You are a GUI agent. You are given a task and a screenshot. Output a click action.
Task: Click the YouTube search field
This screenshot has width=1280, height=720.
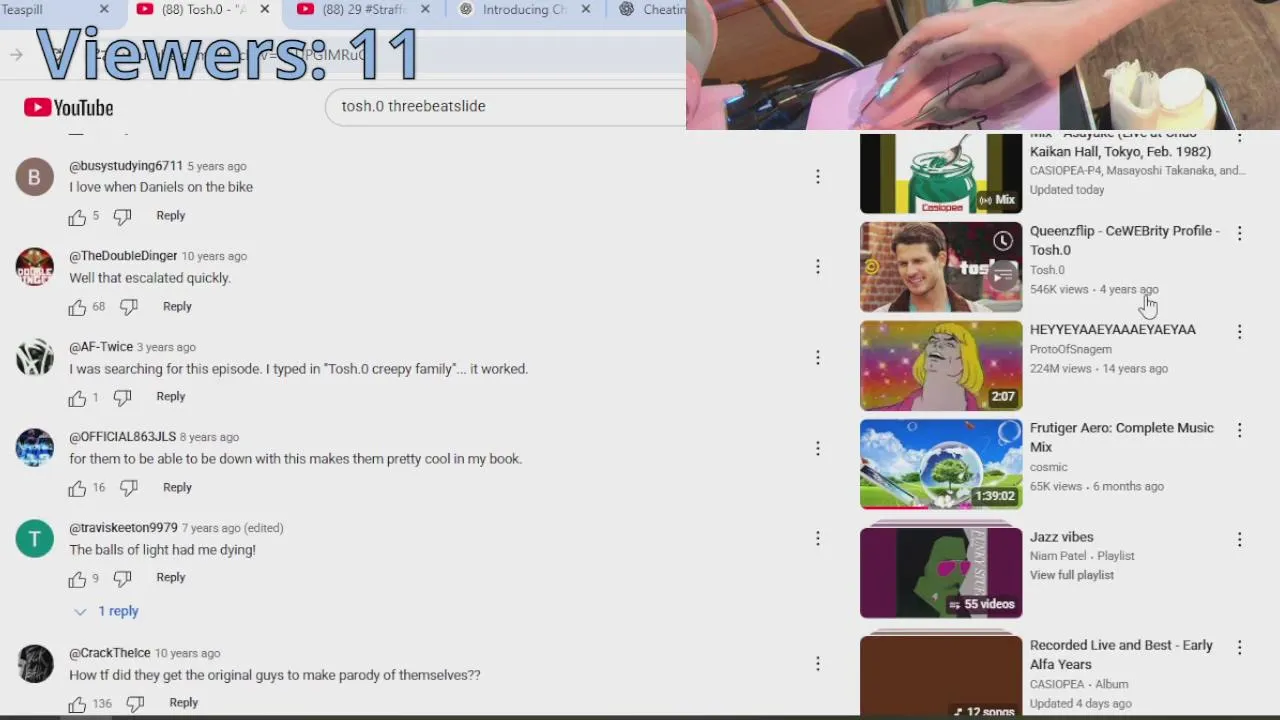pos(505,106)
